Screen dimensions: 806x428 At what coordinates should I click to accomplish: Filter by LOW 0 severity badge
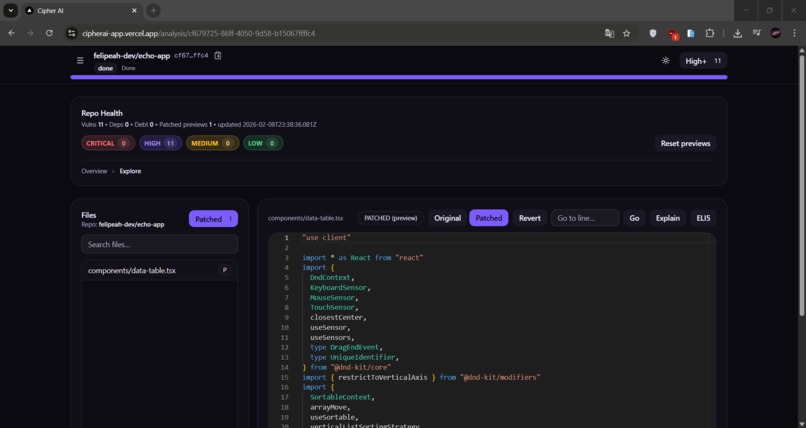click(263, 143)
